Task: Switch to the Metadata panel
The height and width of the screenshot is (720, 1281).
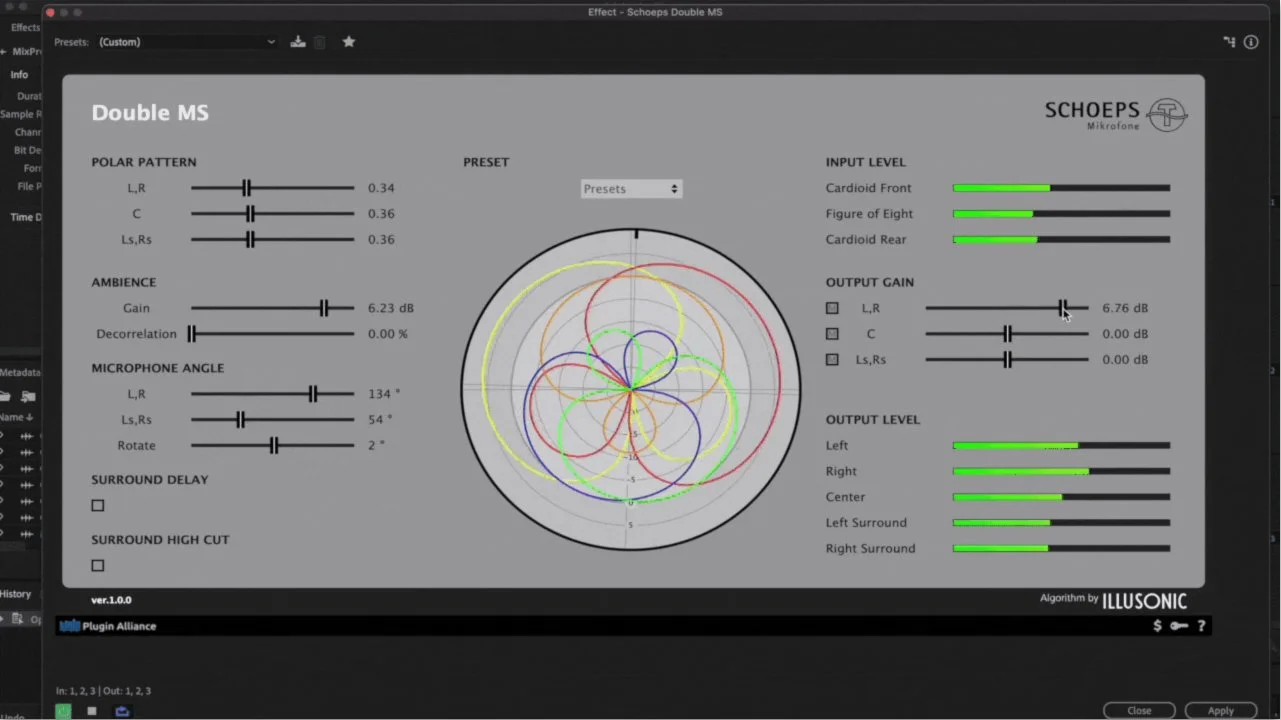Action: [18, 372]
